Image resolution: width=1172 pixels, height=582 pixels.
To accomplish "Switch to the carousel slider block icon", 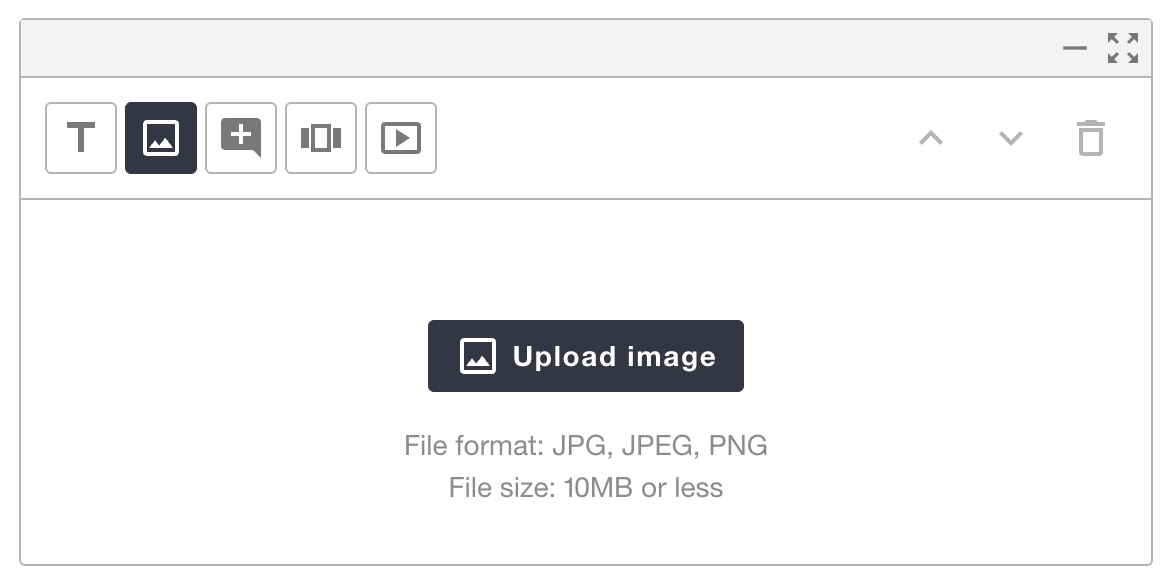I will pyautogui.click(x=321, y=138).
